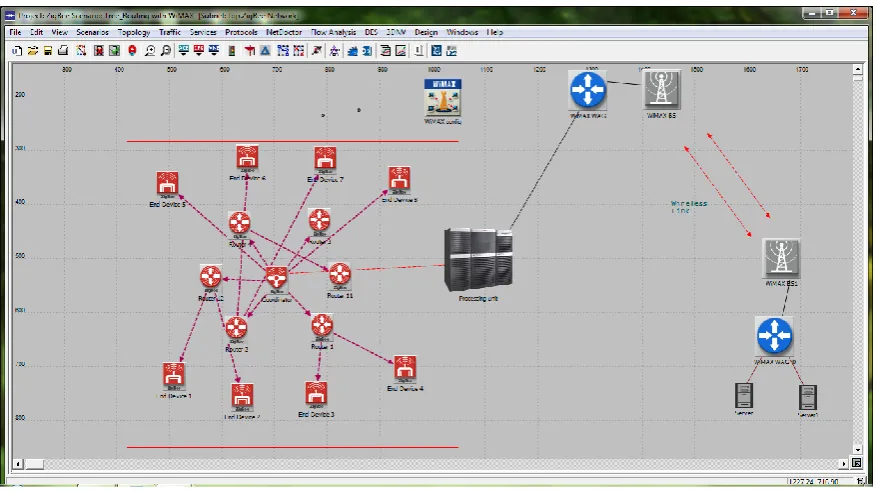Open the Services menu
Image resolution: width=877 pixels, height=492 pixels.
pyautogui.click(x=203, y=32)
